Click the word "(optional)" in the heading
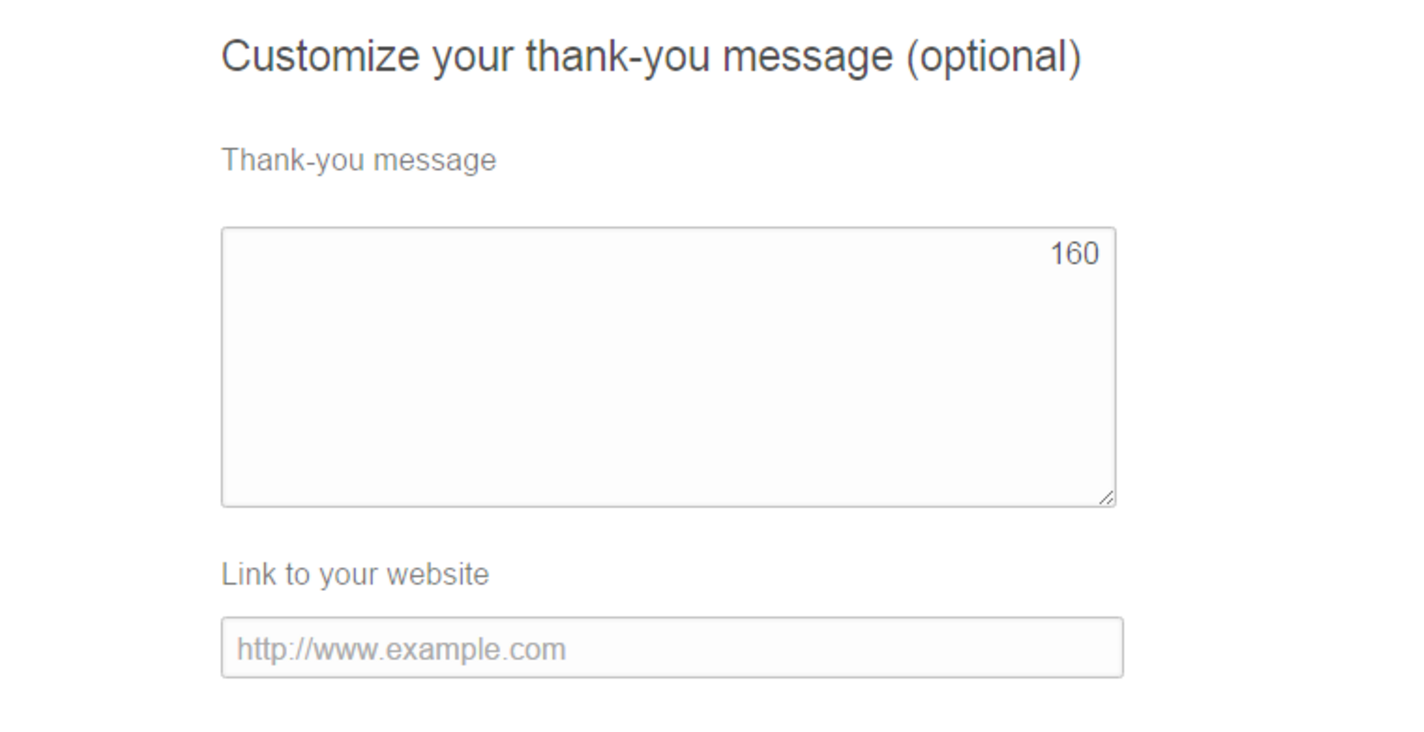 [x=993, y=56]
